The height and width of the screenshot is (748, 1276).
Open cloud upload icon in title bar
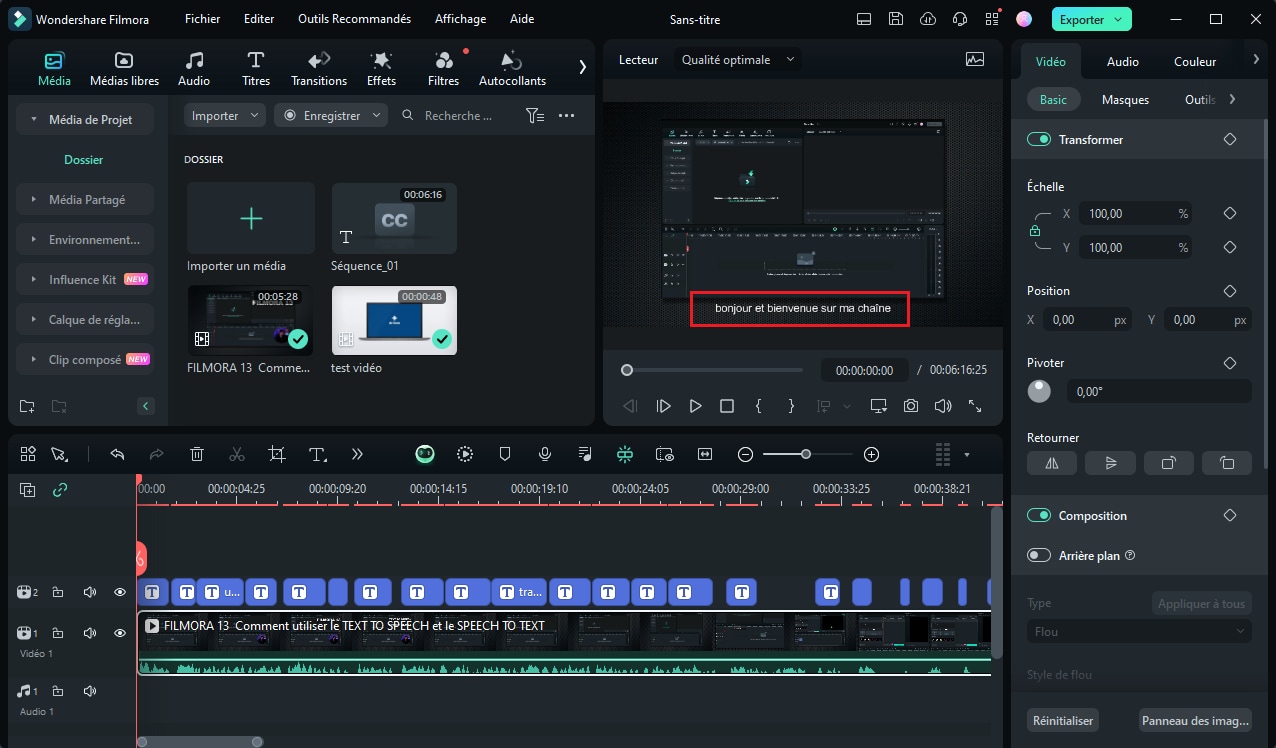coord(928,19)
